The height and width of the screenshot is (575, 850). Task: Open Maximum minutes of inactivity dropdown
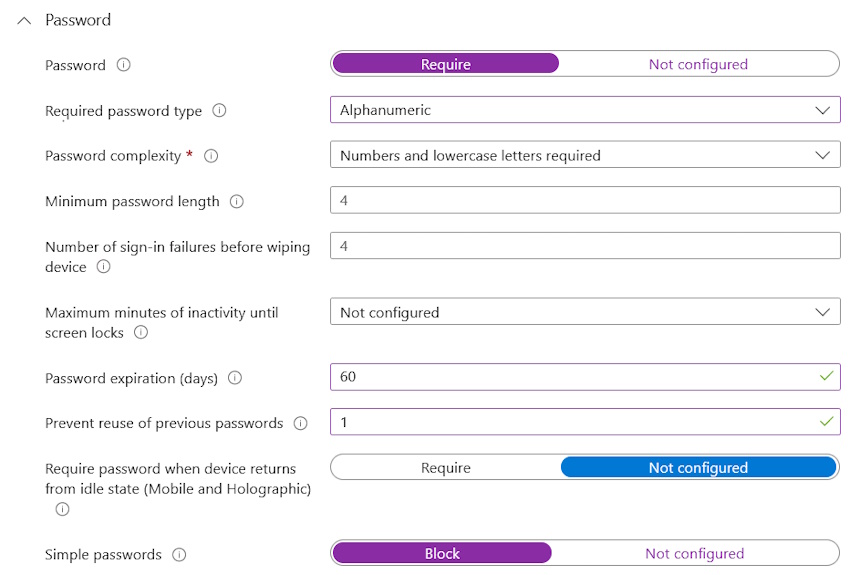pos(585,312)
